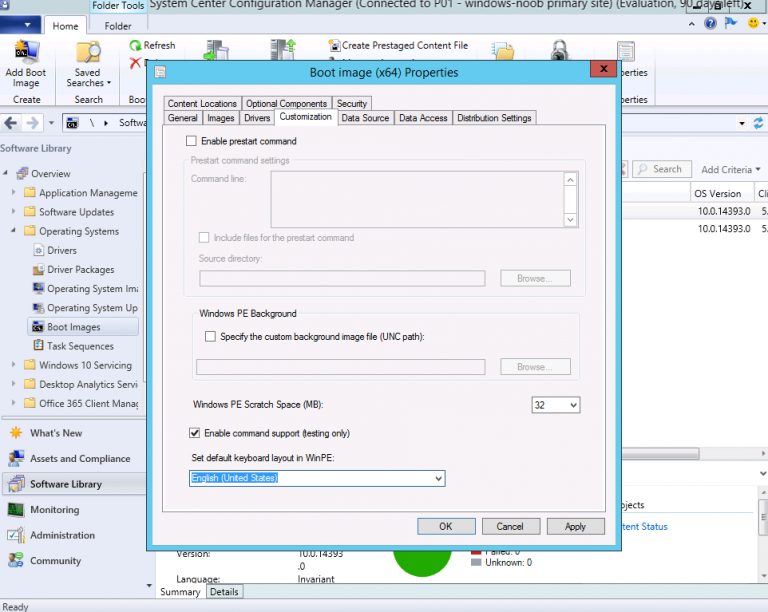Screen dimensions: 768x612
Task: Click the OK button
Action: pyautogui.click(x=445, y=526)
